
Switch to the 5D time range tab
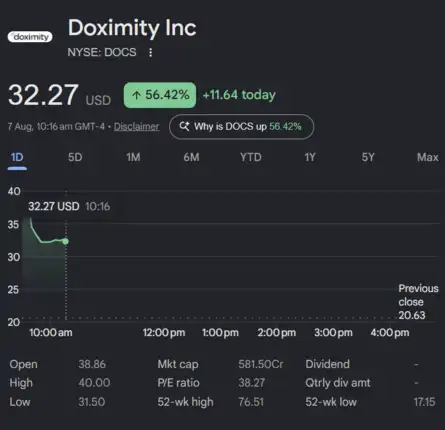(75, 157)
